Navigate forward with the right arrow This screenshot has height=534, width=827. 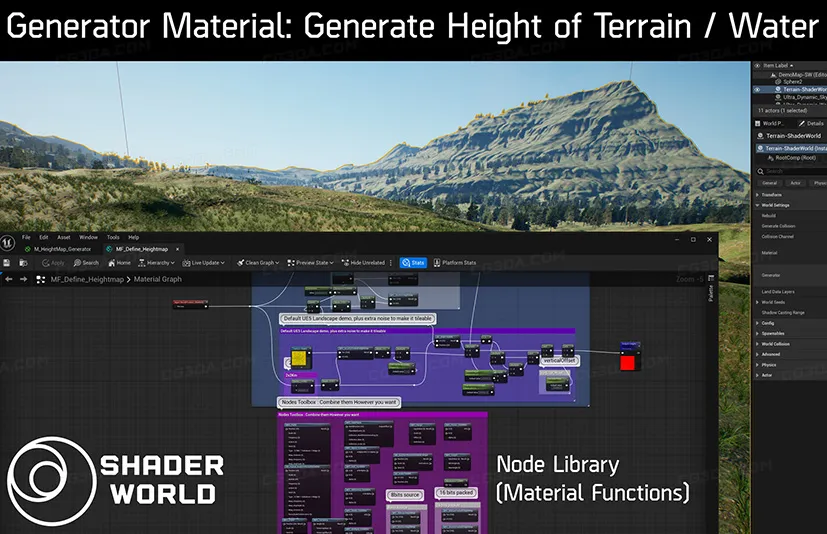pyautogui.click(x=23, y=279)
